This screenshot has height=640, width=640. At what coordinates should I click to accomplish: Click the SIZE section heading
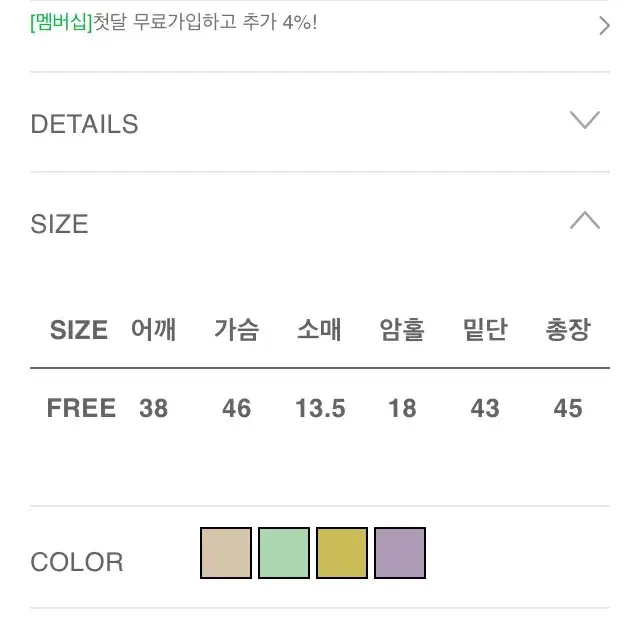[60, 224]
